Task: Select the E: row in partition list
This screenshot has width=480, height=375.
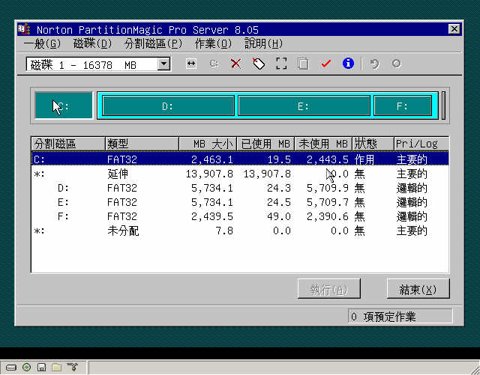Action: point(240,202)
